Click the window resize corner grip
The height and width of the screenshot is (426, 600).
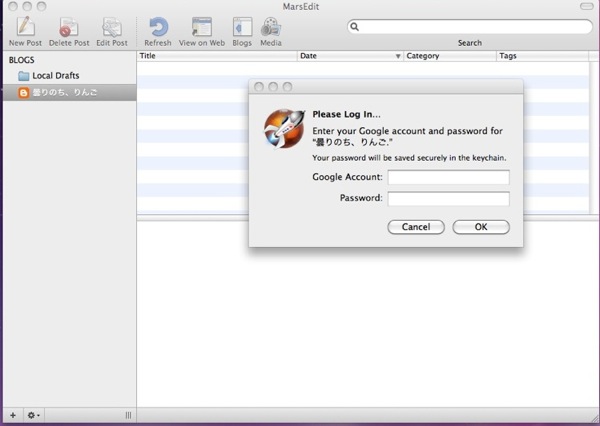[594, 418]
